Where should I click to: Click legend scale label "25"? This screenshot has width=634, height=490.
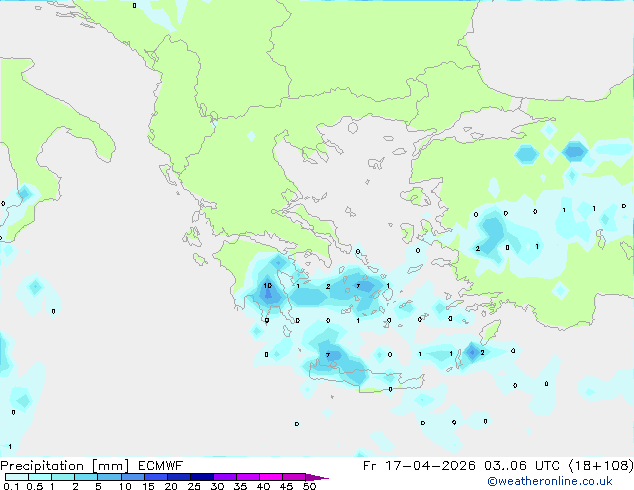click(x=194, y=486)
